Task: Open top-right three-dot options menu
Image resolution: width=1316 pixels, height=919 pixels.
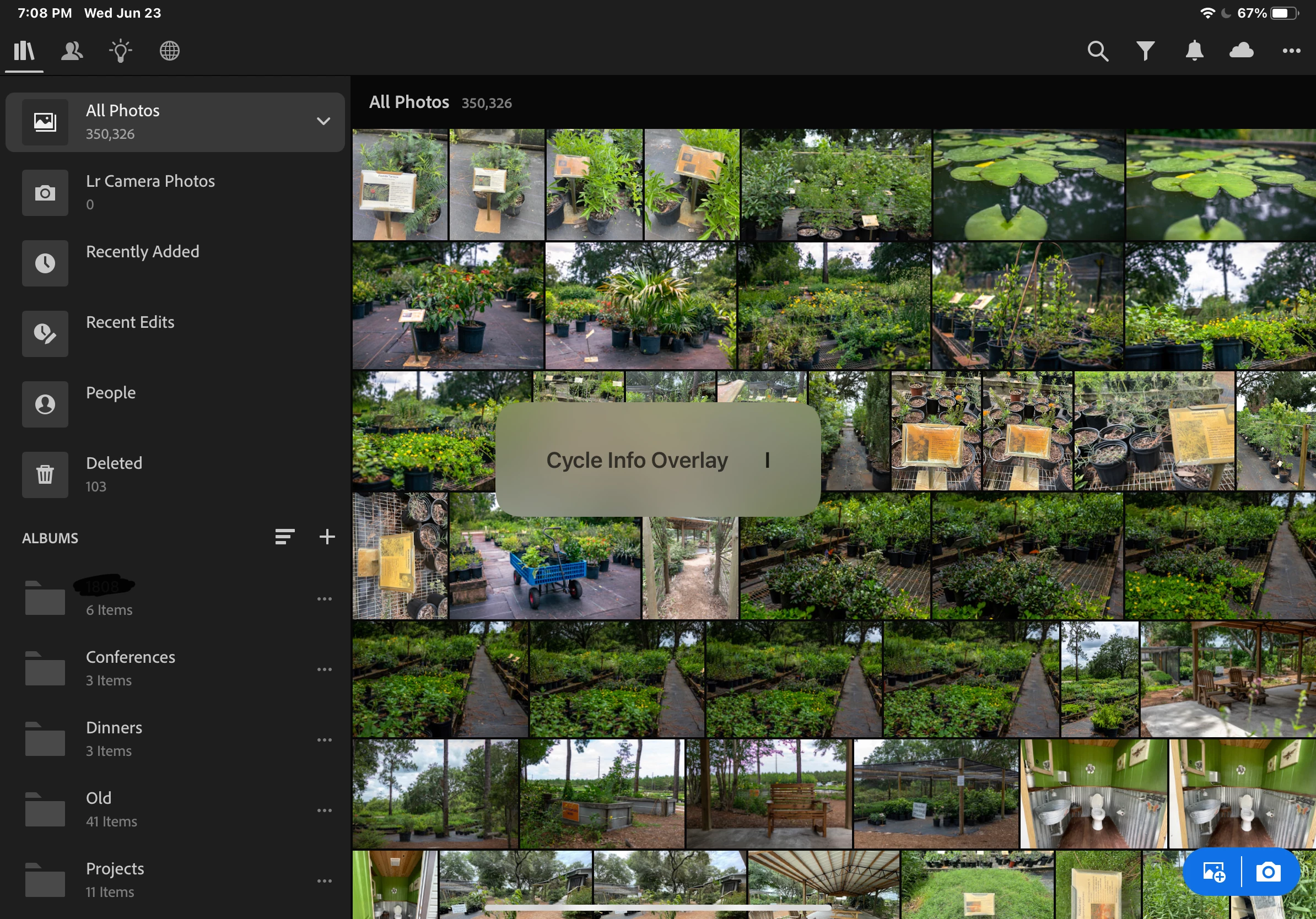Action: (1291, 51)
